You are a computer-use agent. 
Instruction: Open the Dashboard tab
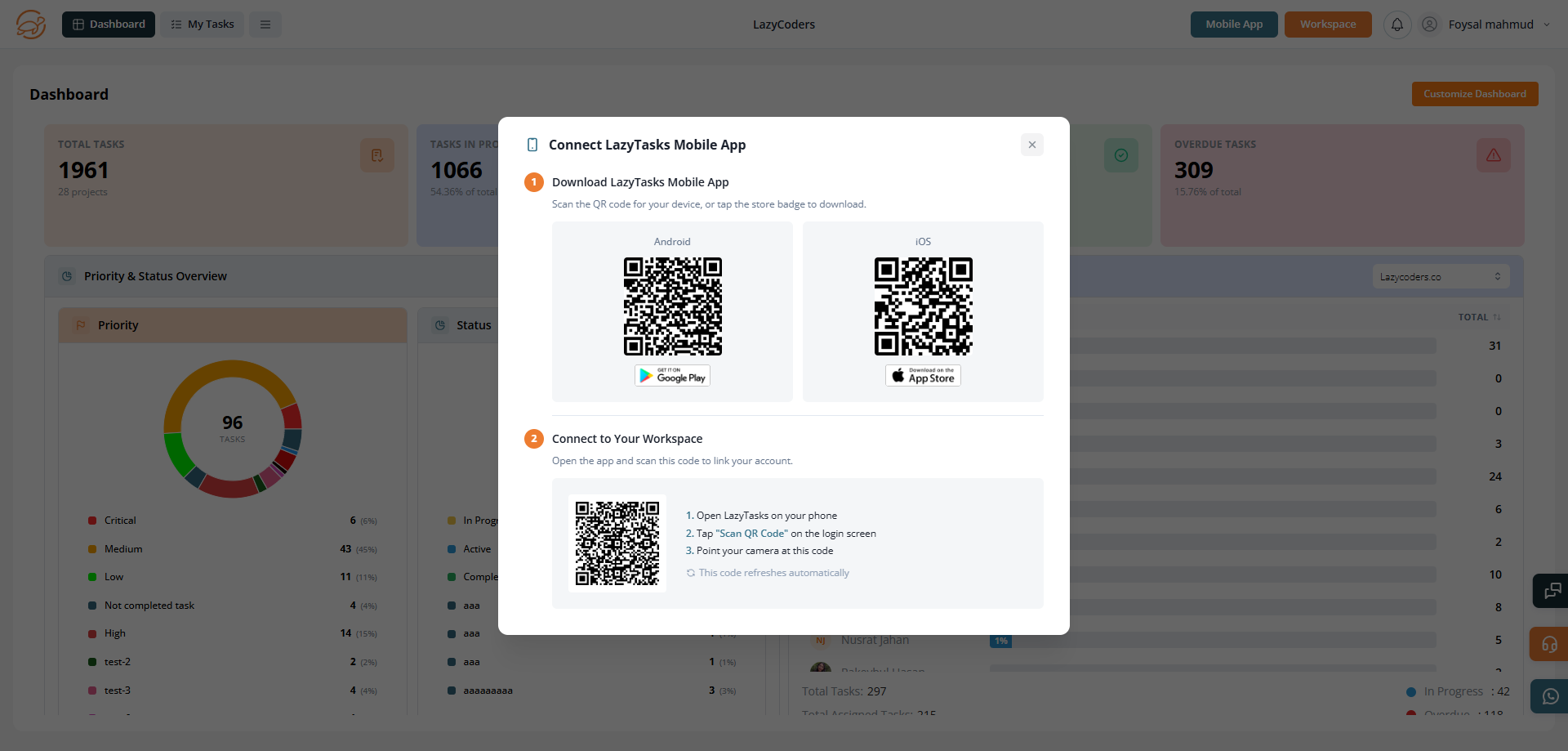[109, 25]
